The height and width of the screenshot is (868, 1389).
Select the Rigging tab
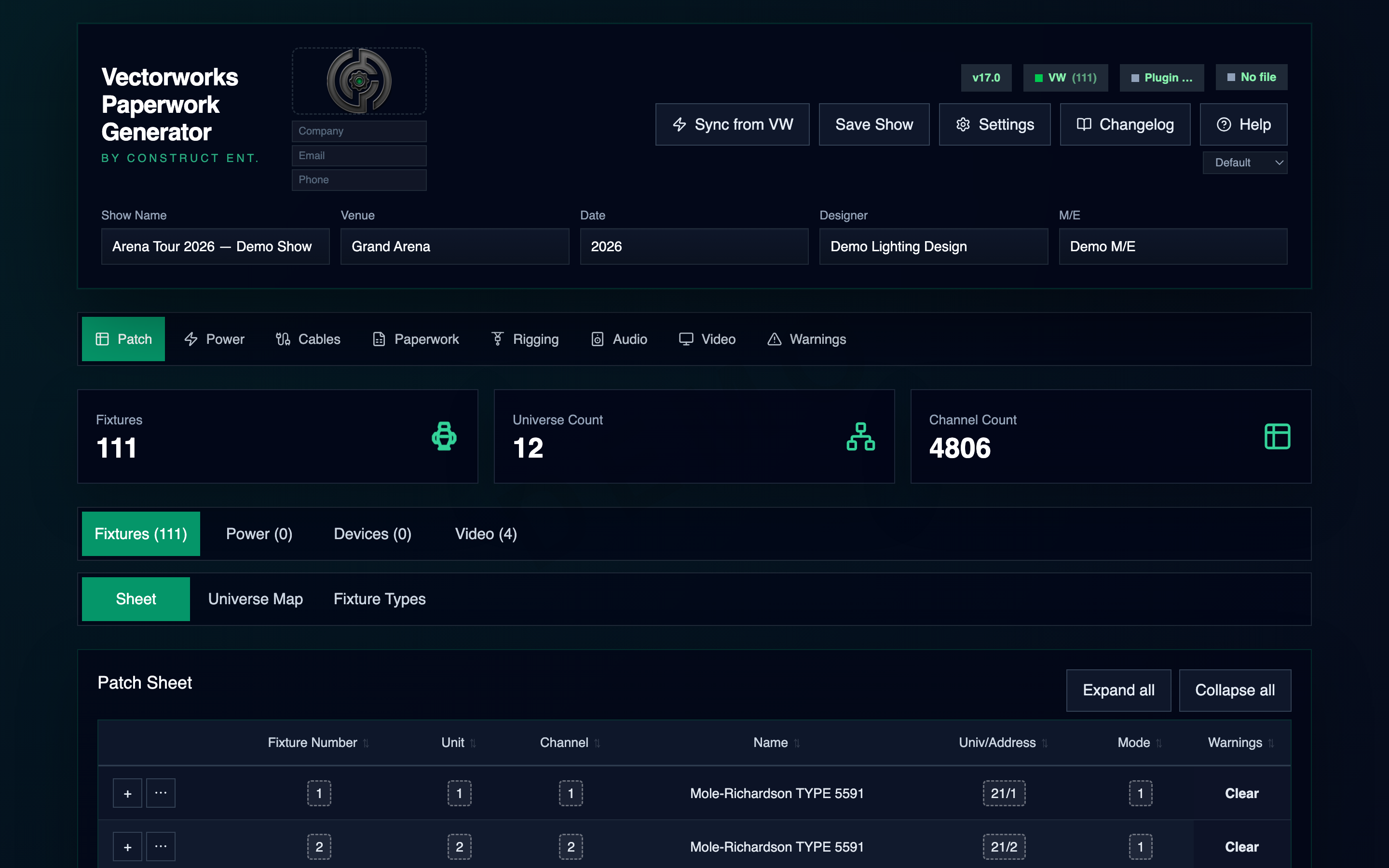[525, 339]
